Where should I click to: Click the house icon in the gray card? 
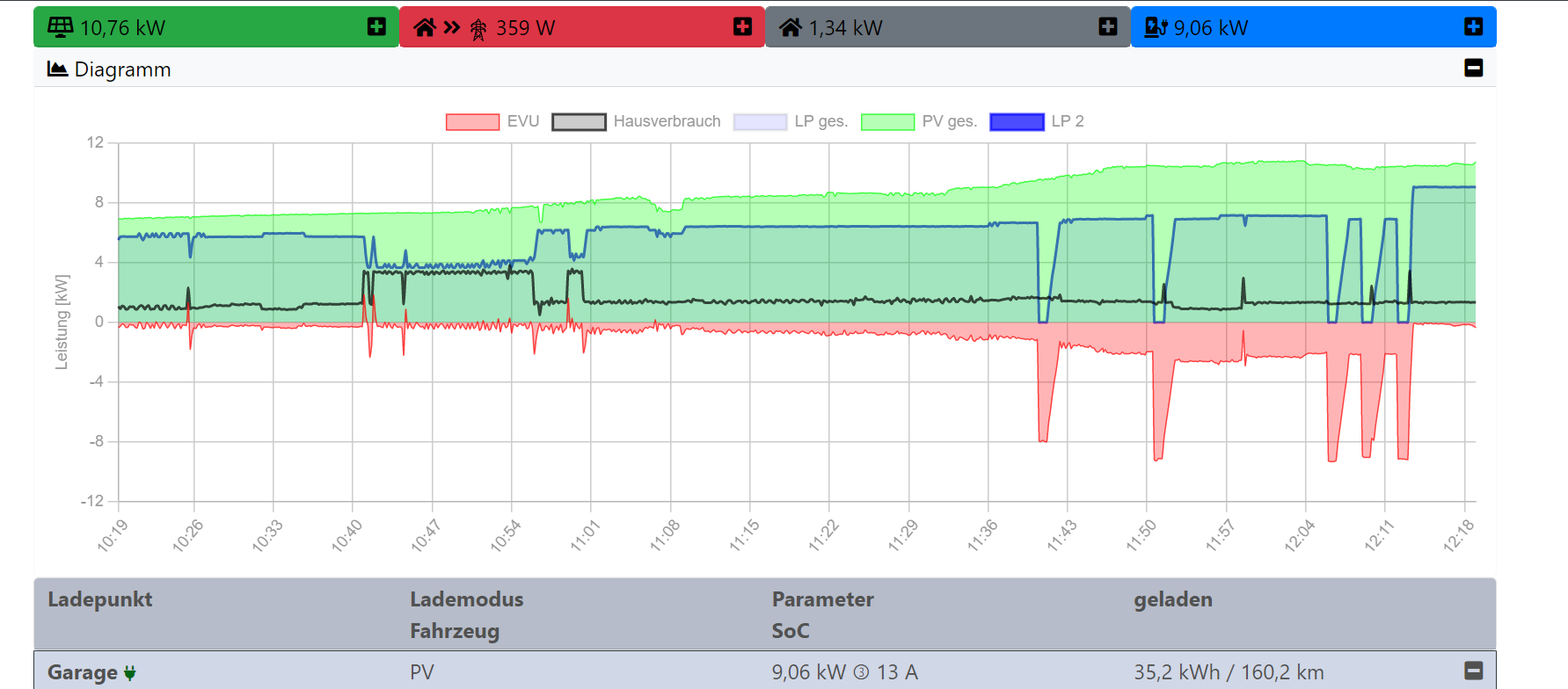[791, 27]
